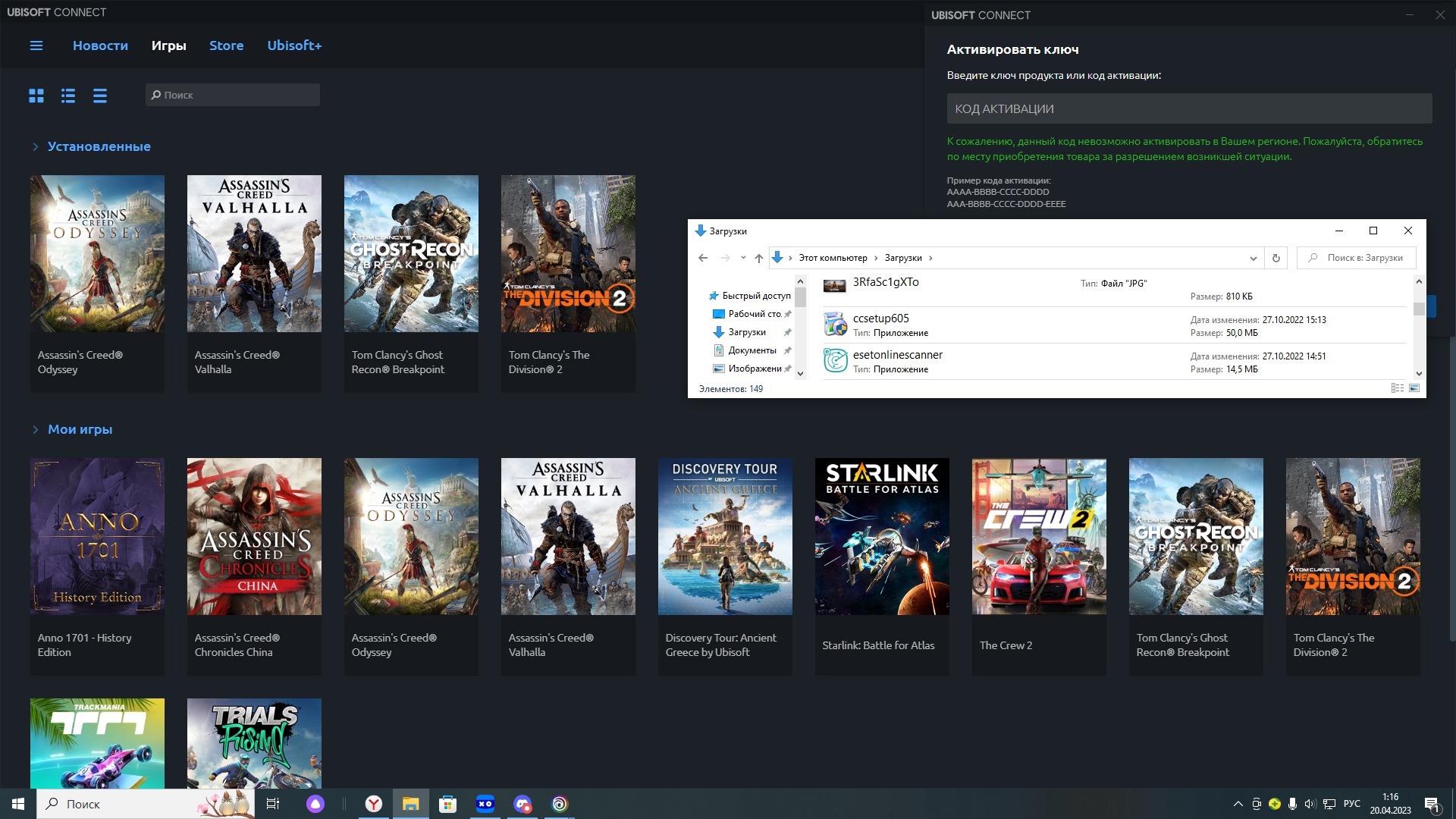The image size is (1456, 819).
Task: Select the esetonlinescanner application file
Action: [x=1115, y=362]
